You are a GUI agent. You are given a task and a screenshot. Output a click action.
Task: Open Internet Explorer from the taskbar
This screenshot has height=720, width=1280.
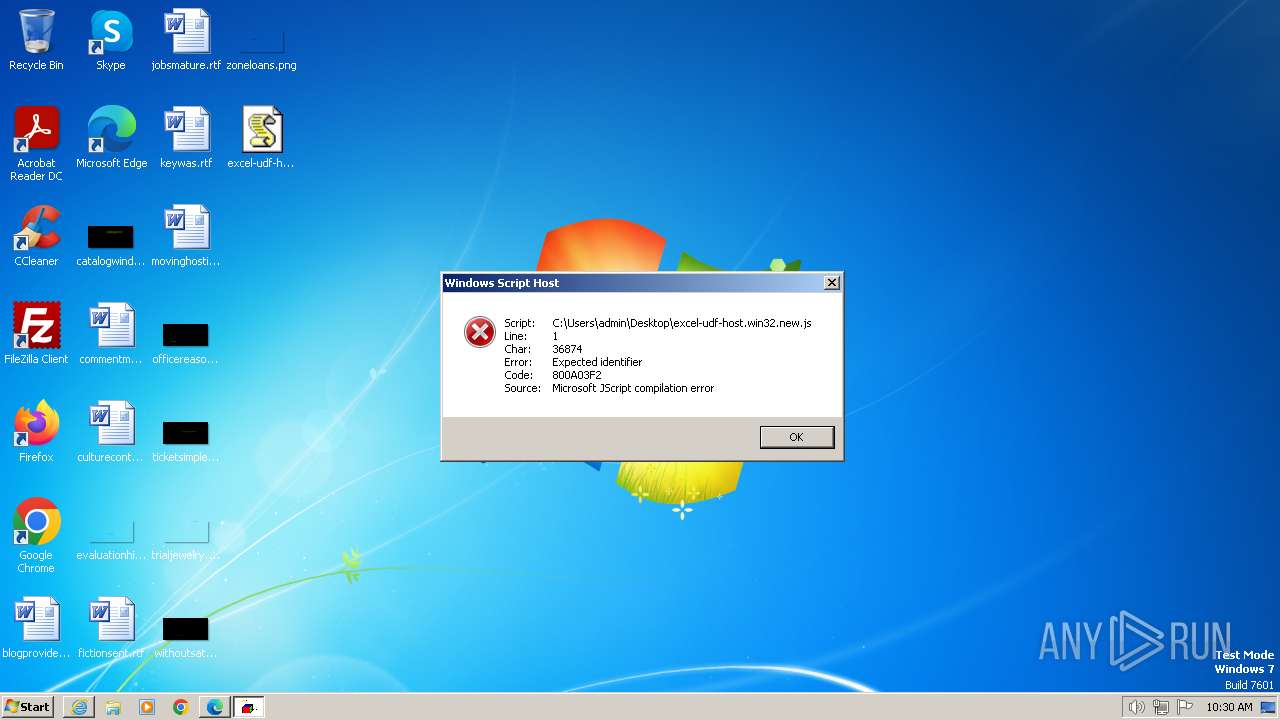pyautogui.click(x=79, y=707)
